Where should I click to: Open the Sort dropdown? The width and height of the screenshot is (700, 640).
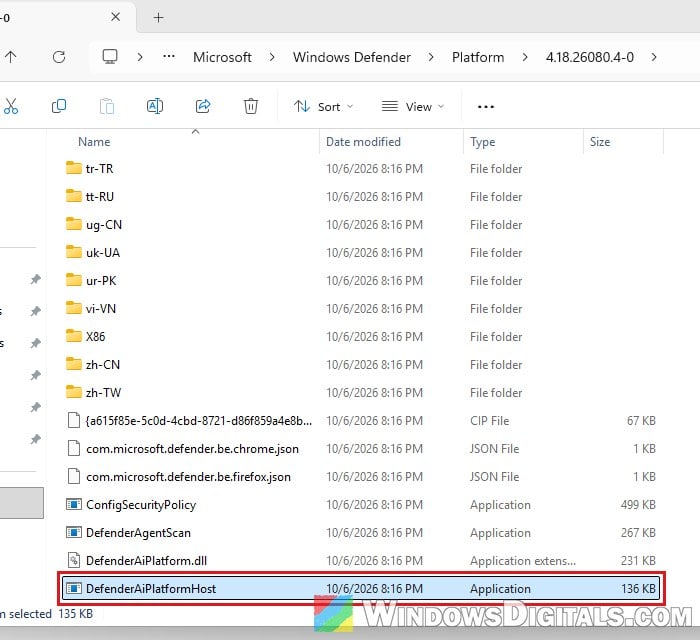pos(324,107)
